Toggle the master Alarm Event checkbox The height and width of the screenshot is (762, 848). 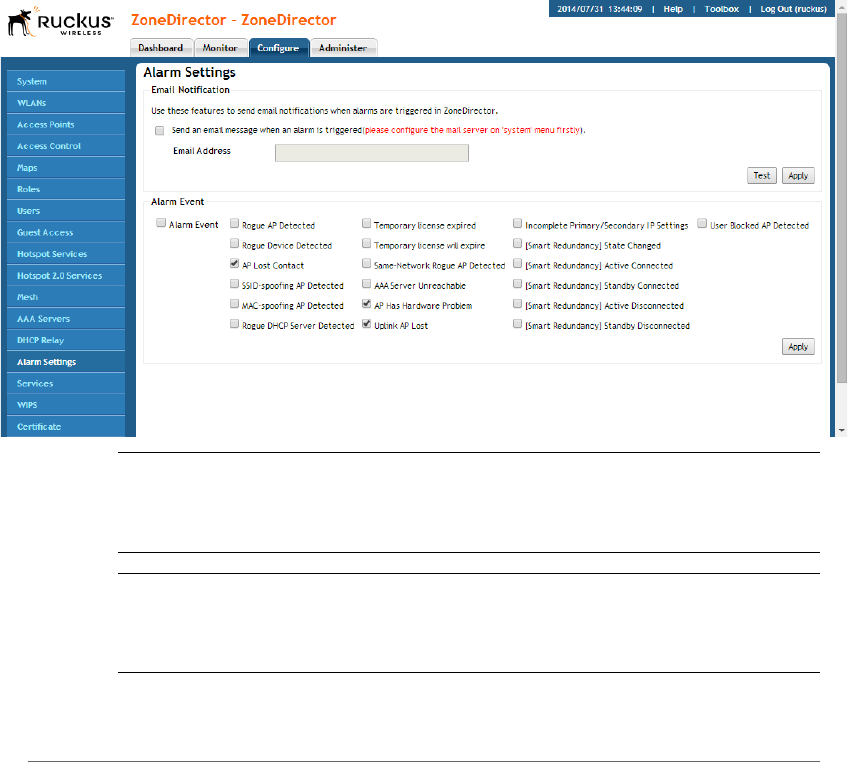[x=161, y=223]
